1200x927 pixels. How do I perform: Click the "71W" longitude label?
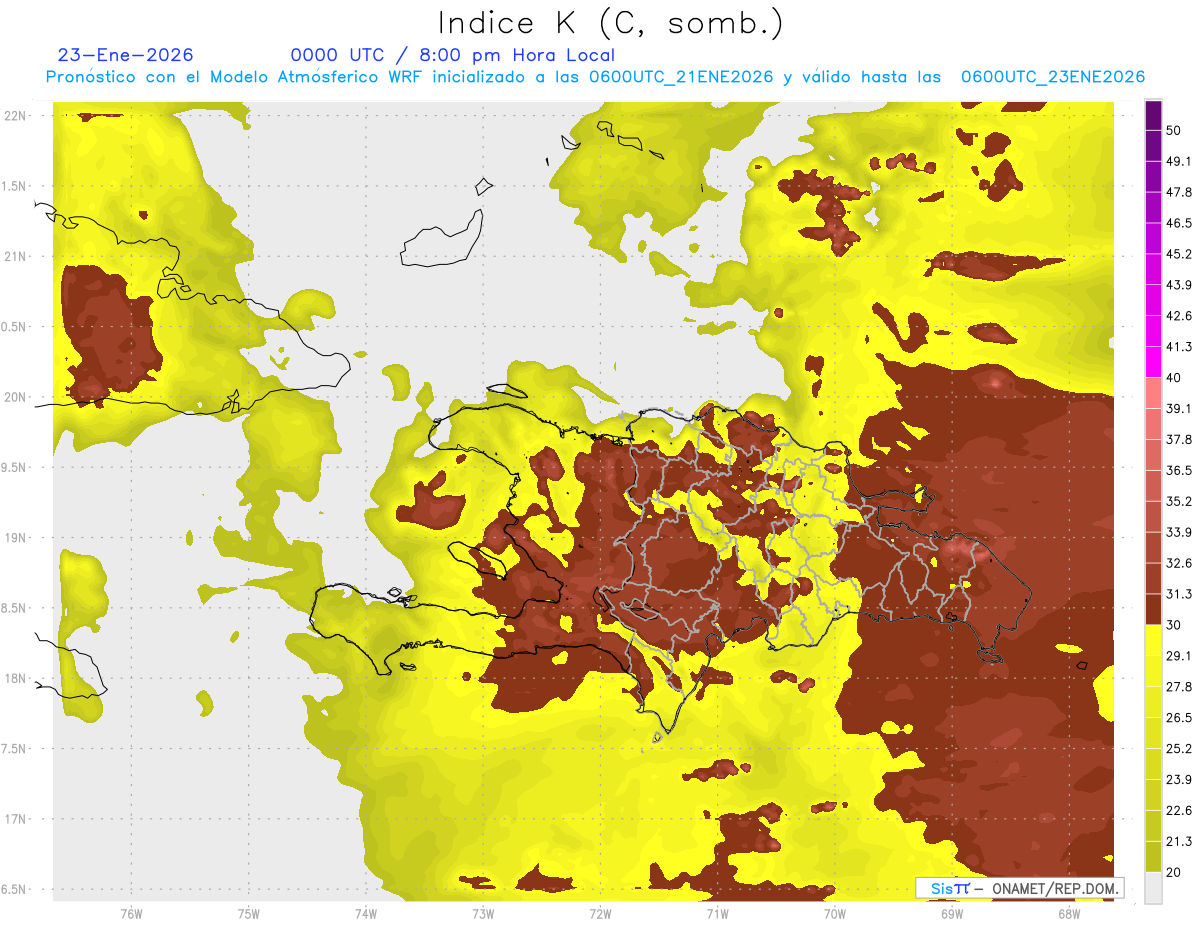pyautogui.click(x=717, y=913)
